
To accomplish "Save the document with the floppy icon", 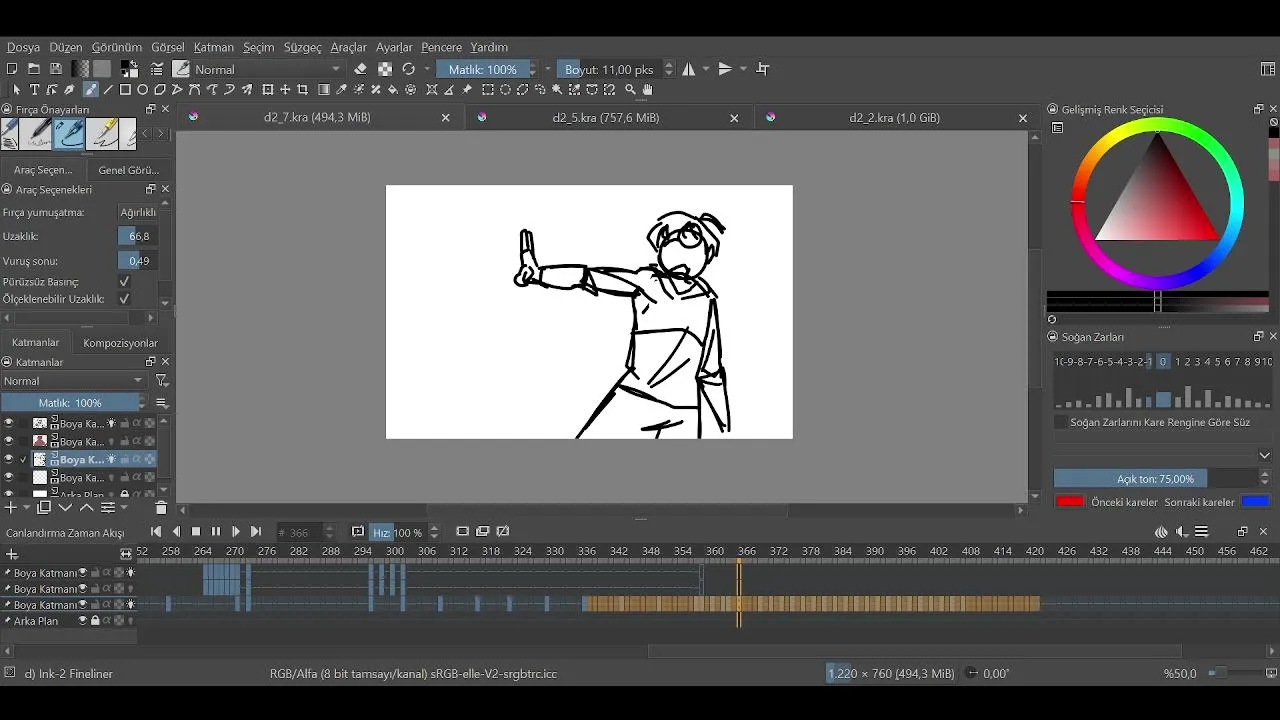I will (x=56, y=69).
